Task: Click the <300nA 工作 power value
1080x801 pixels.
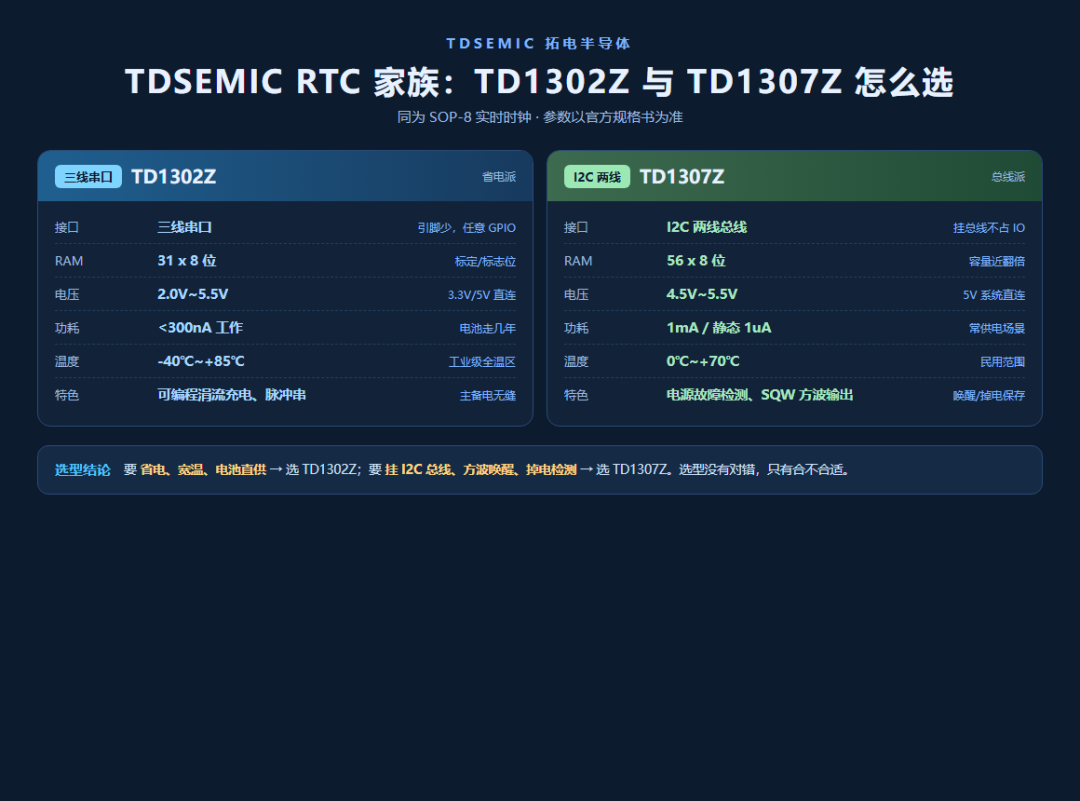Action: click(200, 328)
